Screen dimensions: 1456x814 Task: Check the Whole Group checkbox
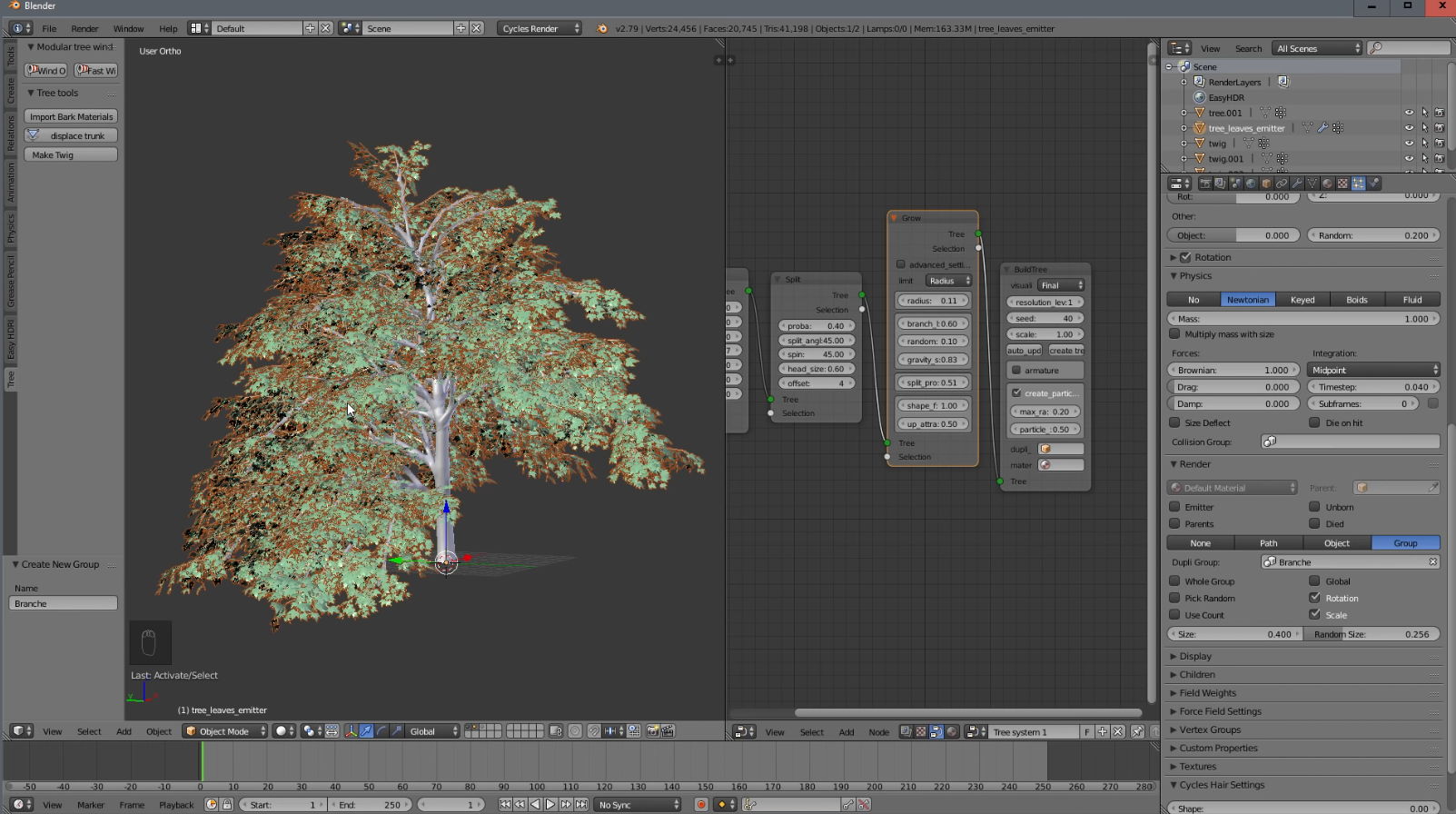click(x=1175, y=581)
